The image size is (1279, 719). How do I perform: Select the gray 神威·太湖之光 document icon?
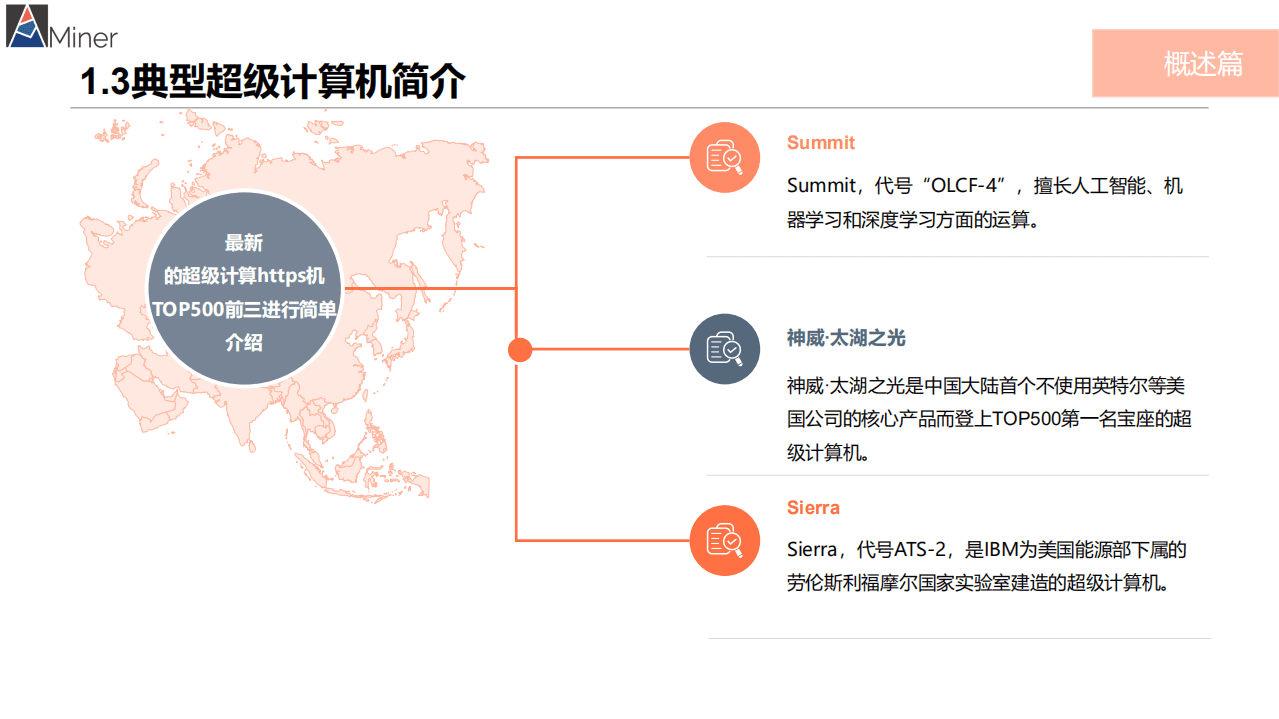click(724, 349)
